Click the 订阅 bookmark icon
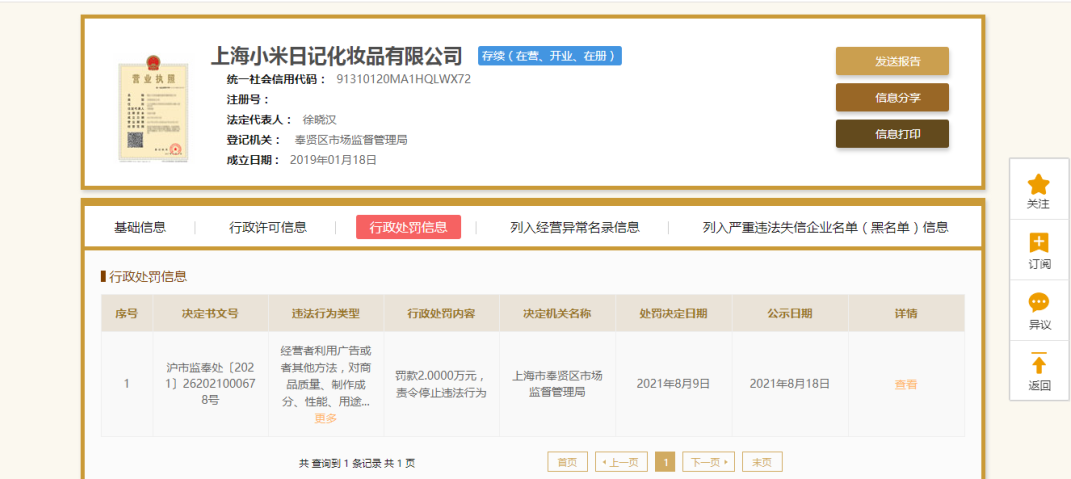 click(x=1039, y=243)
